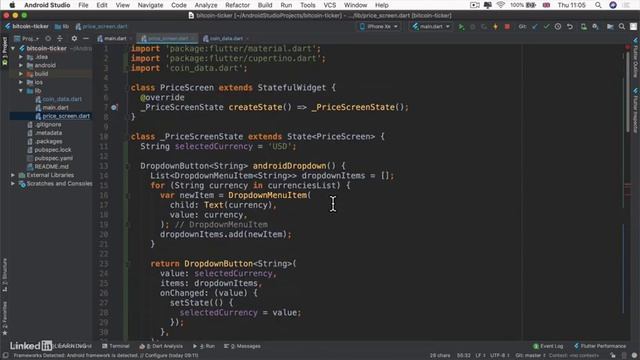Click the Git master branch status widget
640x360 pixels.
(x=530, y=356)
